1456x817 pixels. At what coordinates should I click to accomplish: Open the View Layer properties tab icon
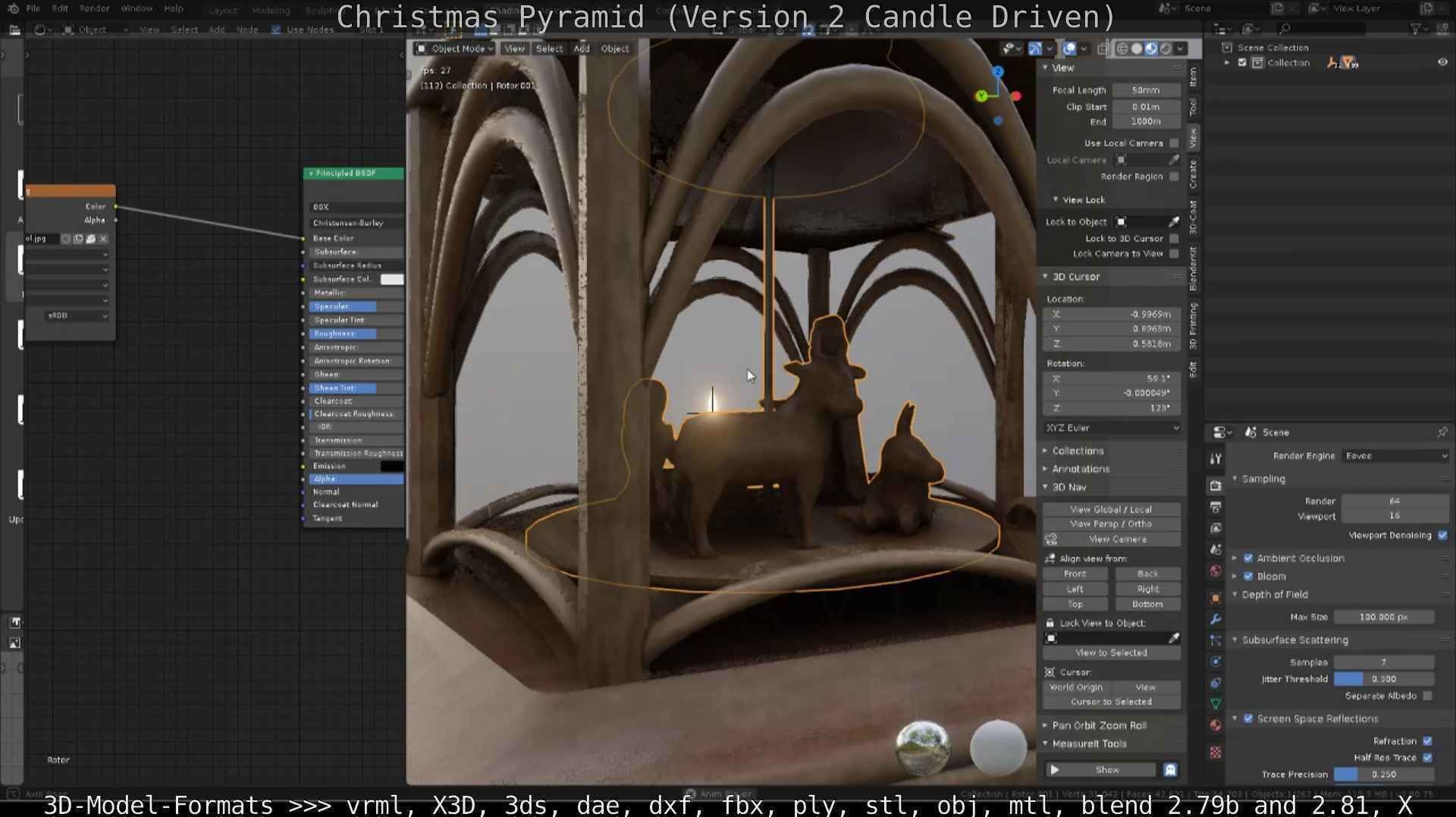coord(1216,528)
